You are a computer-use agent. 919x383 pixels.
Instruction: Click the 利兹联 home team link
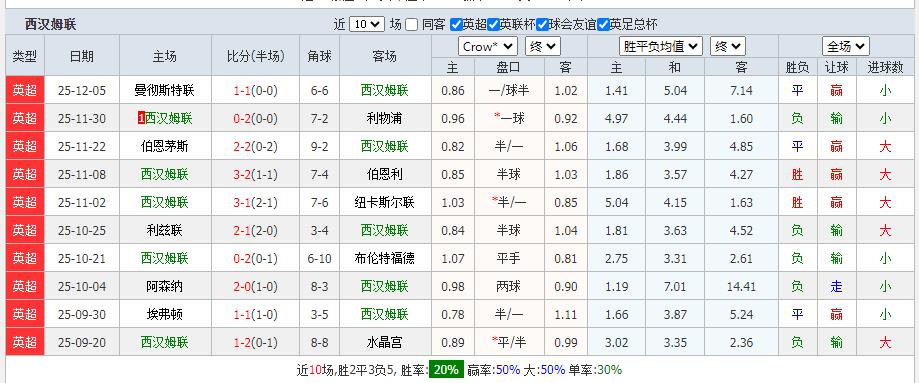(x=165, y=231)
